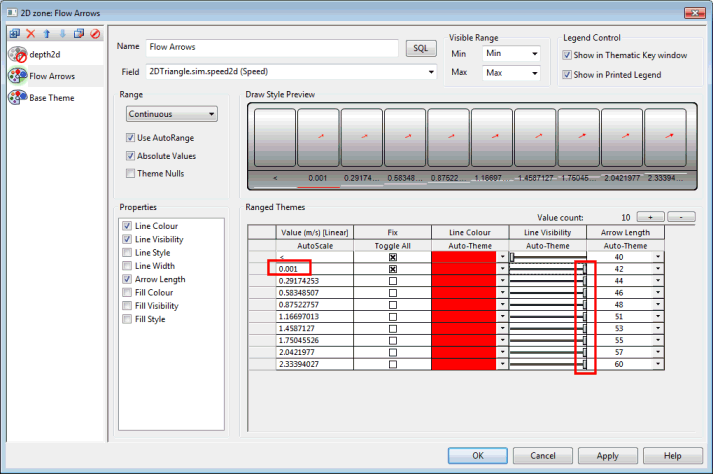Uncheck Line Colour property
Viewport: 713px width, 474px height.
point(127,226)
